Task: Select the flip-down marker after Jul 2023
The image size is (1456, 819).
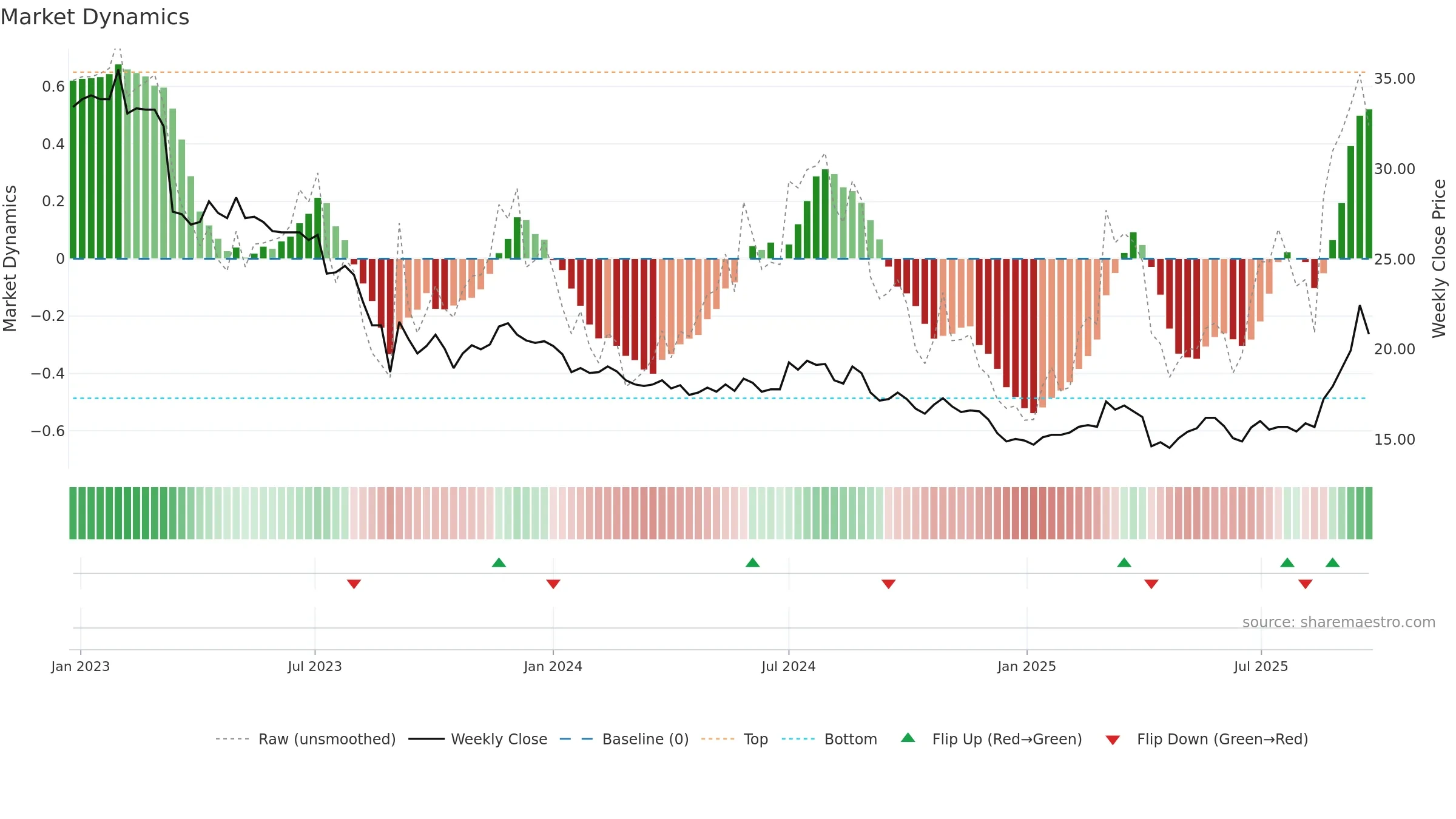Action: 354,584
